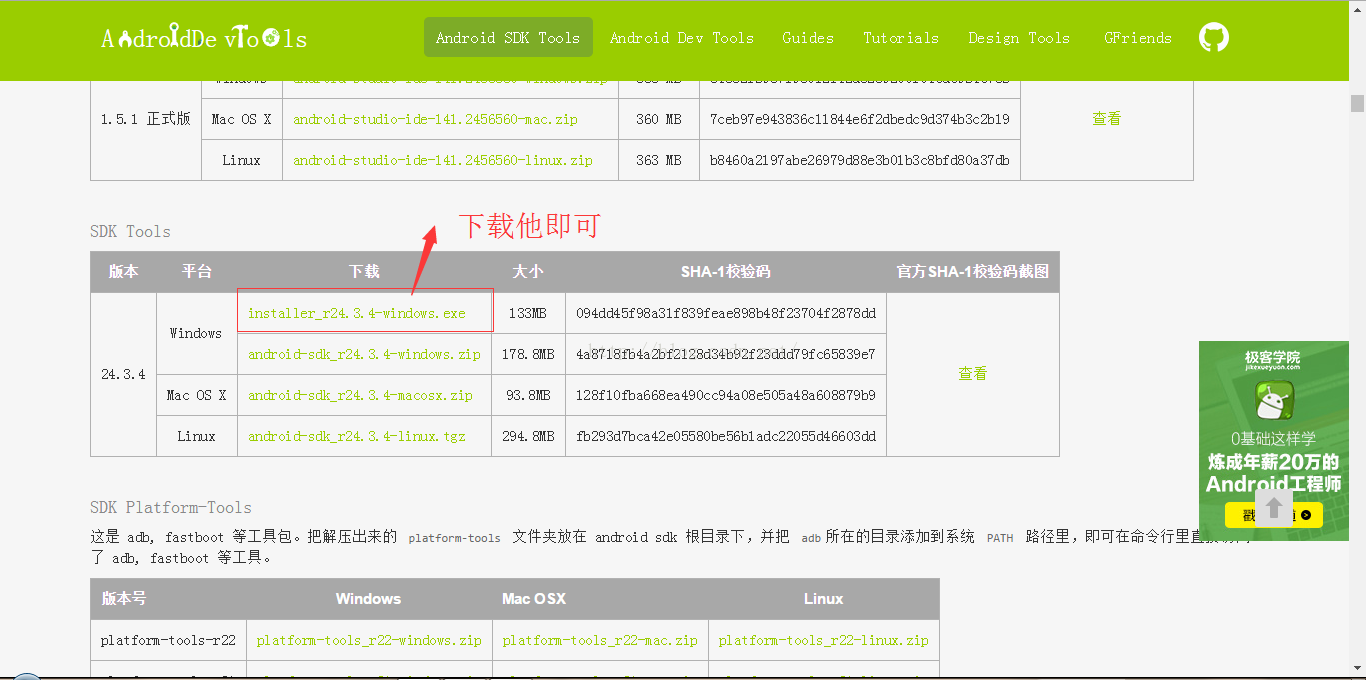The image size is (1366, 680).
Task: Click the 平台 column header
Action: click(x=196, y=272)
